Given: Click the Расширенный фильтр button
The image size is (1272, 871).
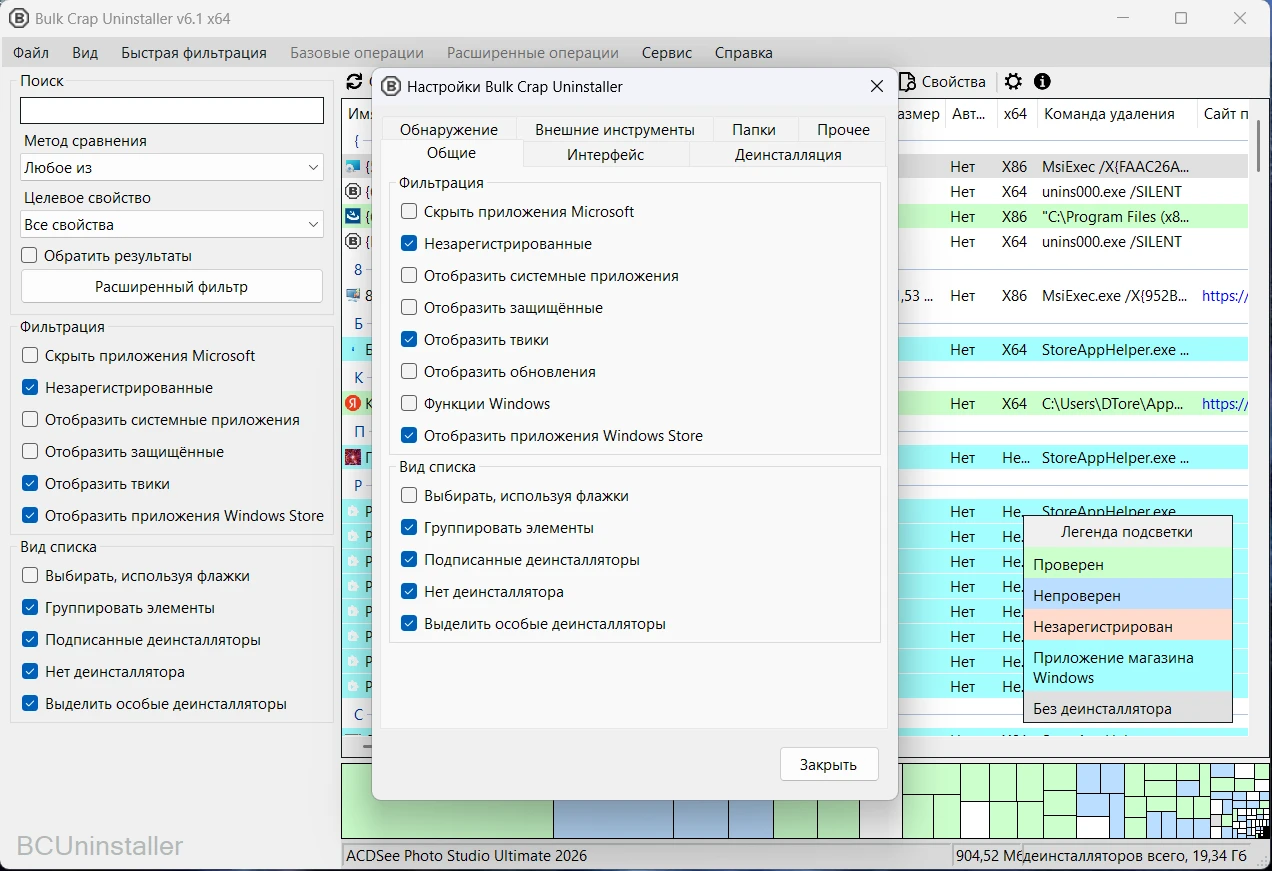Looking at the screenshot, I should [172, 287].
